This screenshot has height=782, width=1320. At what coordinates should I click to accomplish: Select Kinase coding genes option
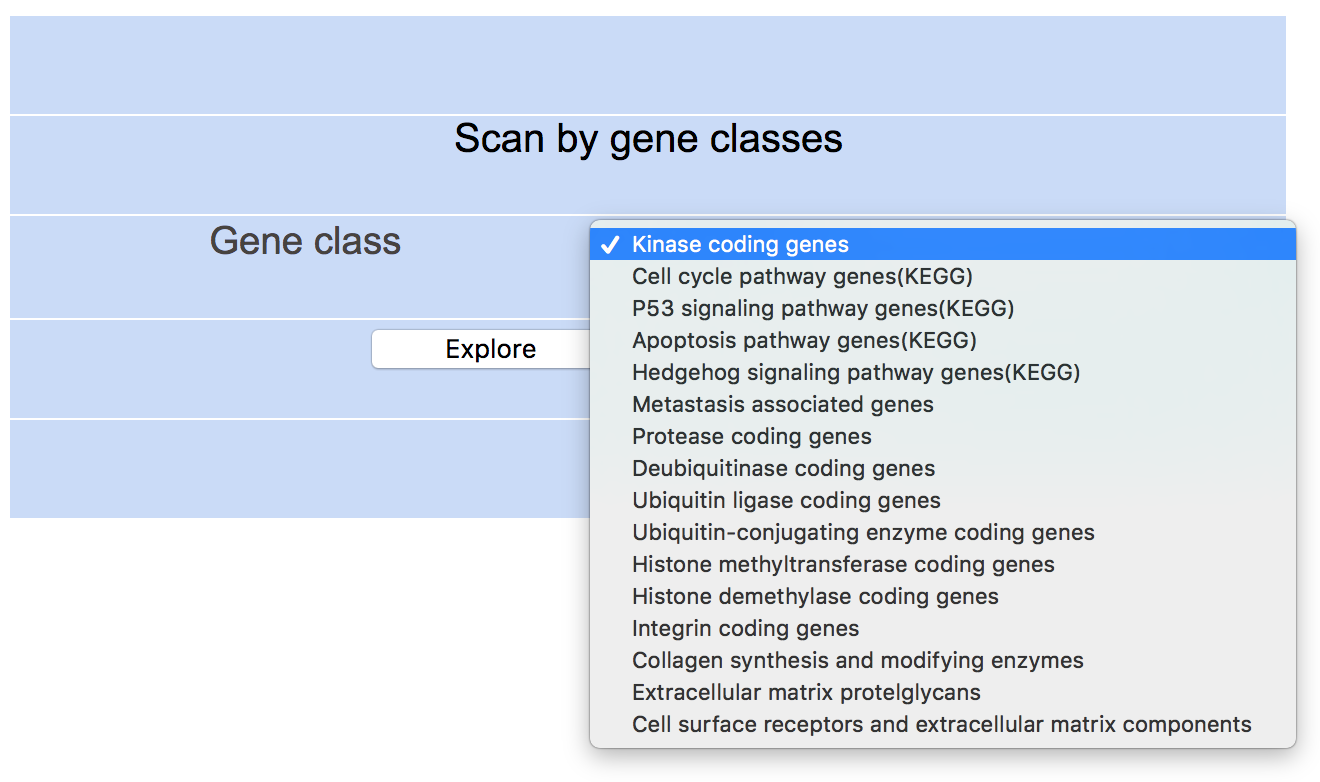(740, 244)
